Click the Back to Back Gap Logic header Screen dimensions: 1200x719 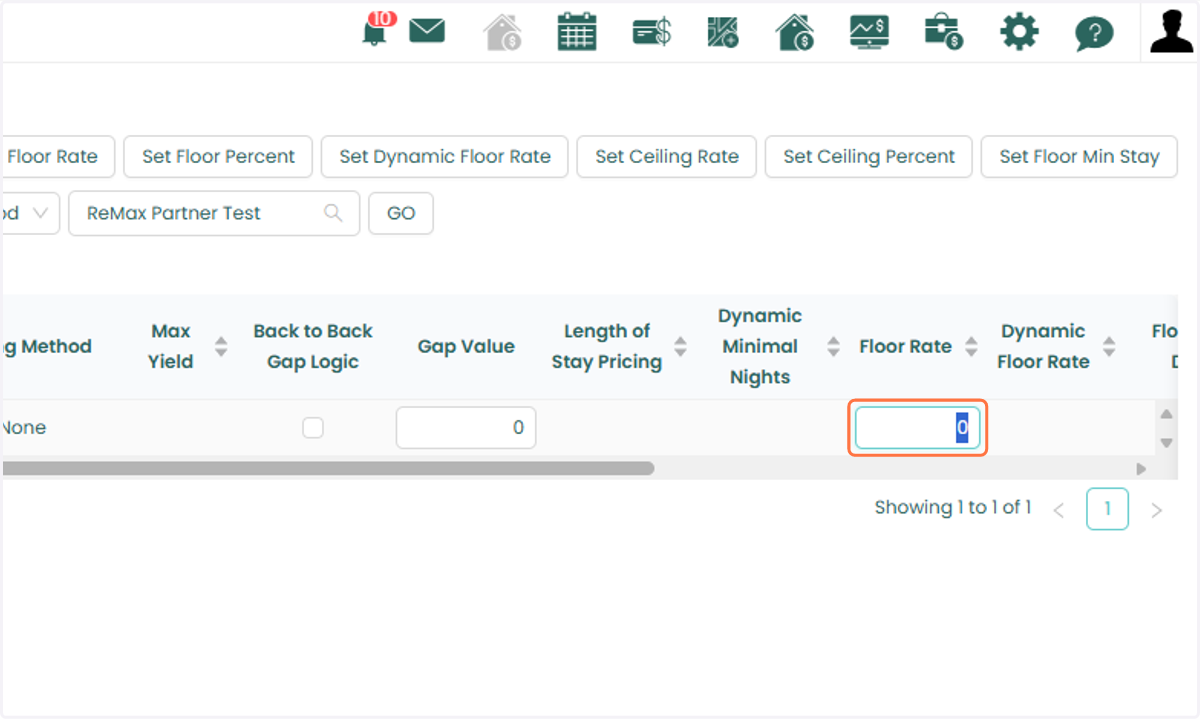[x=313, y=347]
